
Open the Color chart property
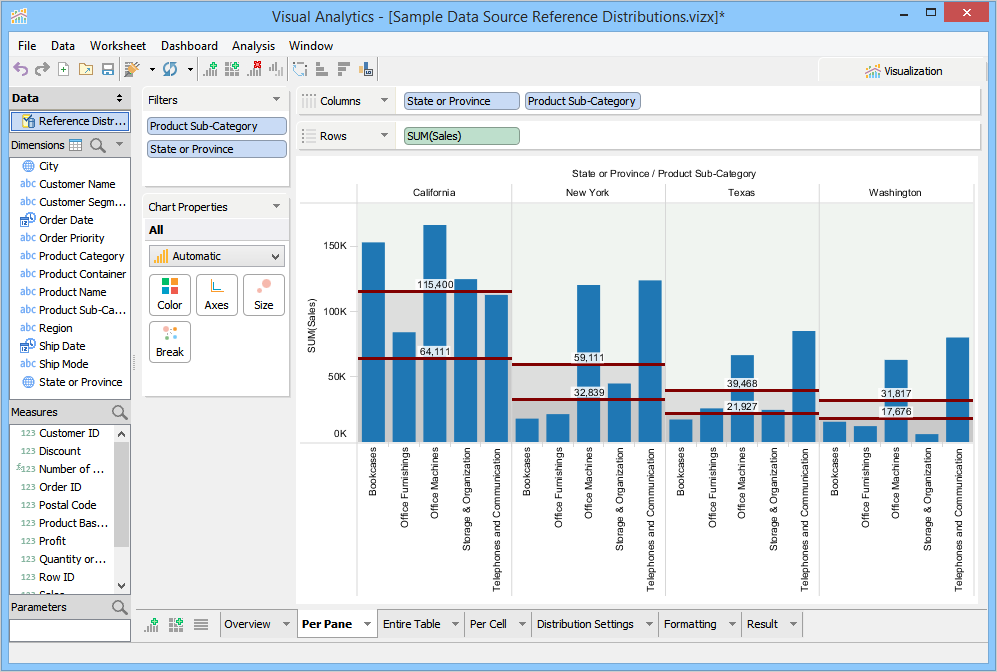(x=170, y=294)
